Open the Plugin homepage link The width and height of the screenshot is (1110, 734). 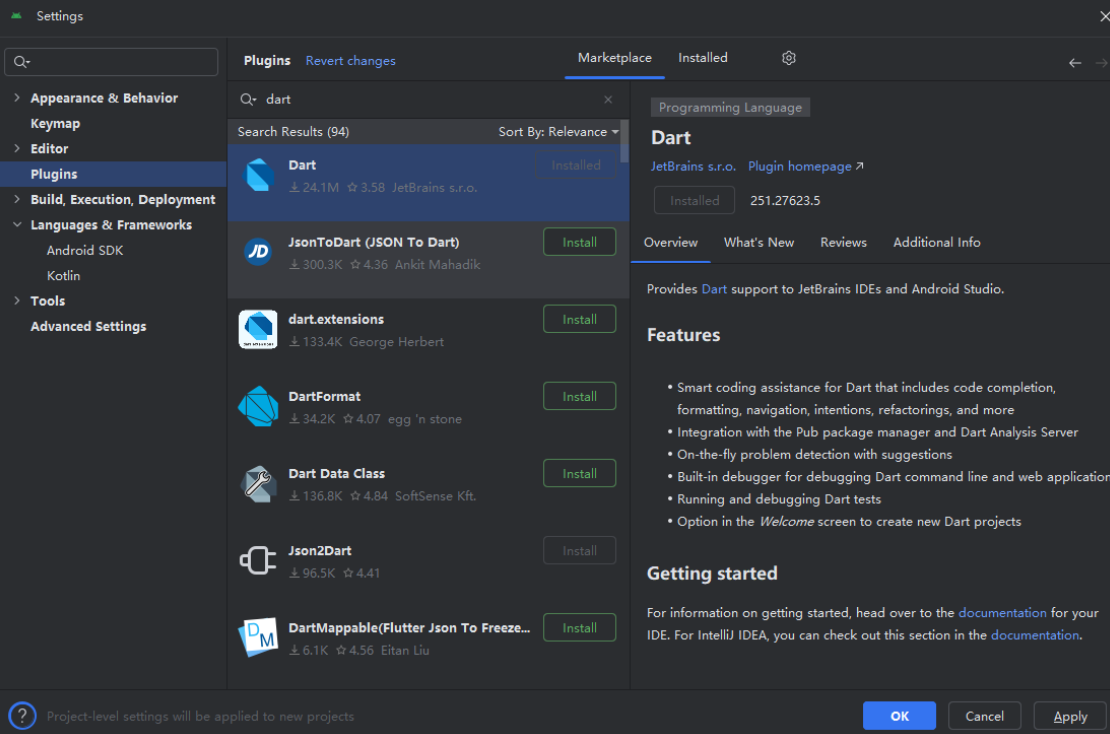click(x=806, y=166)
